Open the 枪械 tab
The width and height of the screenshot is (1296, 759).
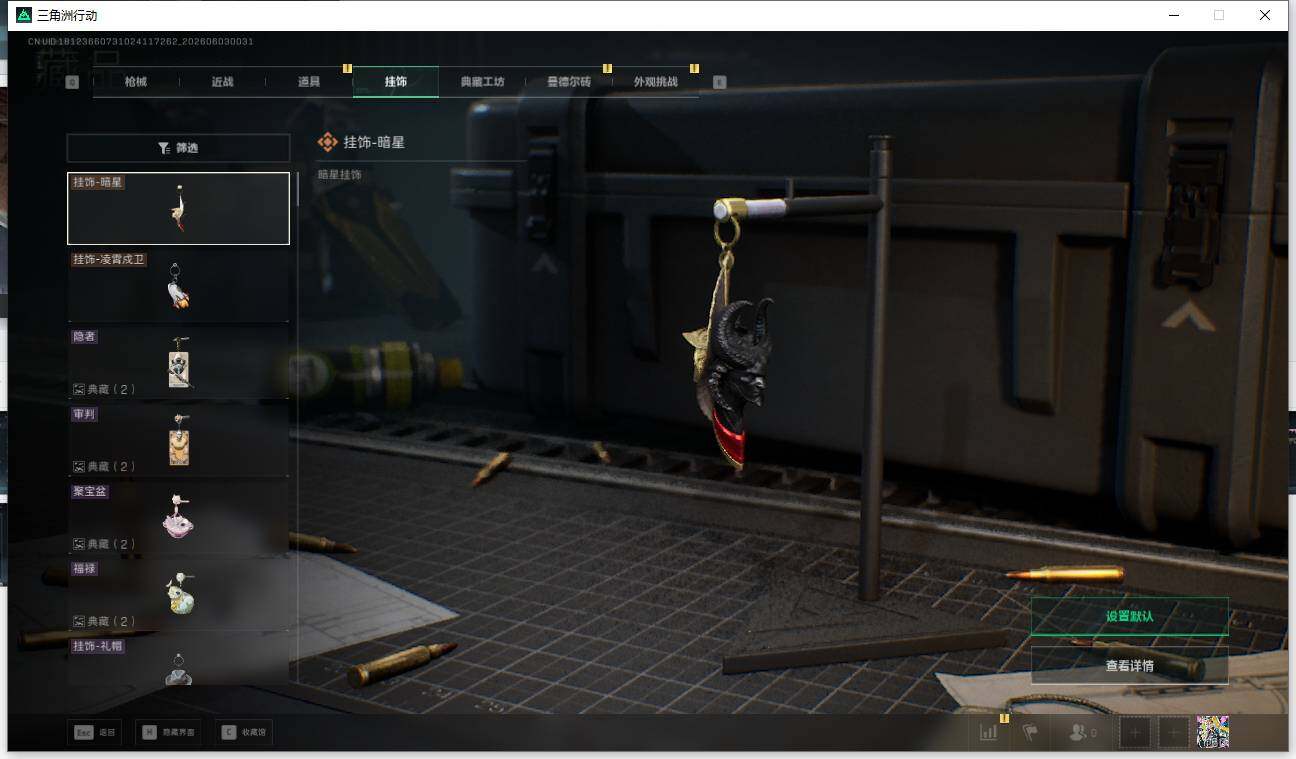pos(136,82)
